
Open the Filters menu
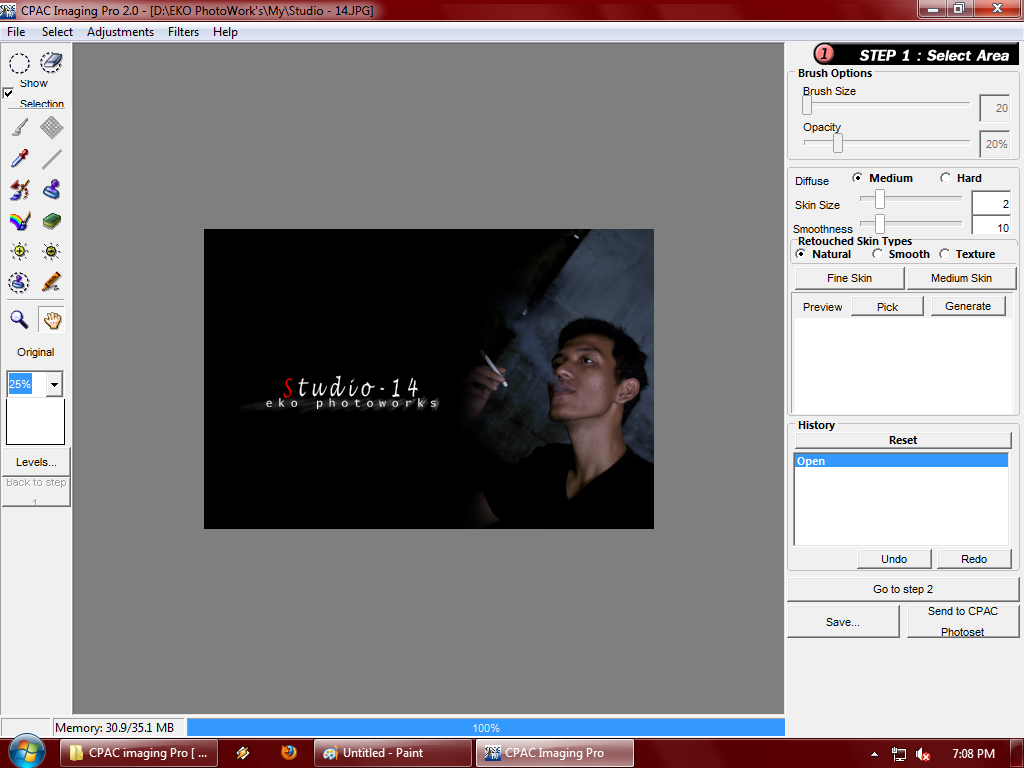(x=183, y=31)
